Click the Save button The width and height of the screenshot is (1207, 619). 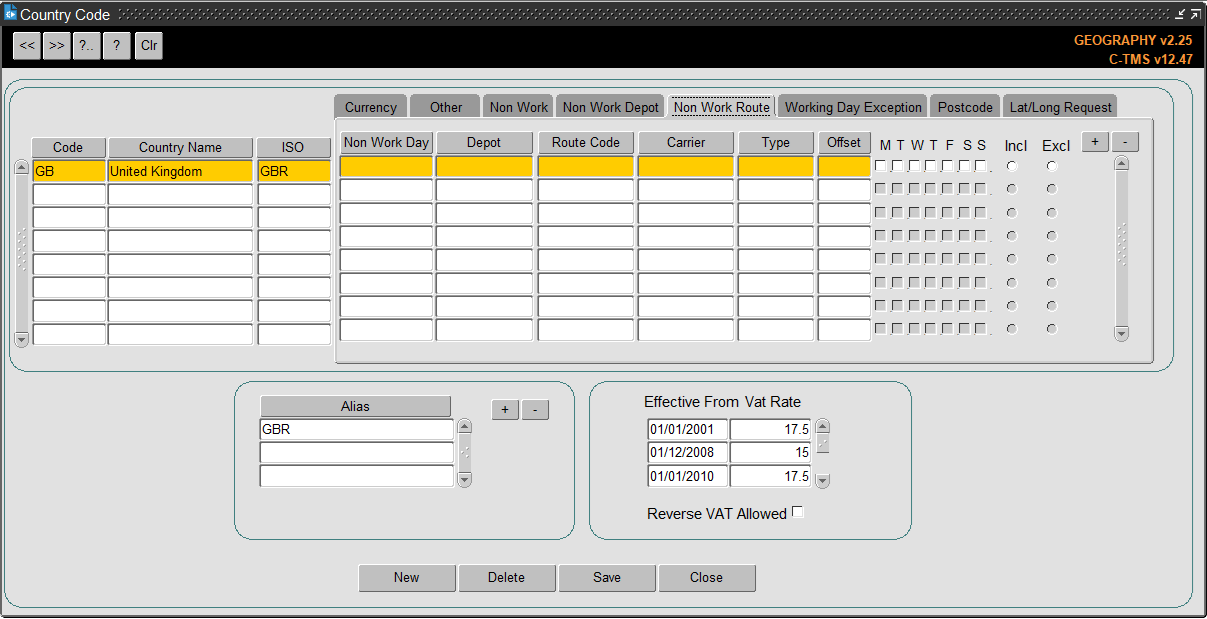click(607, 577)
